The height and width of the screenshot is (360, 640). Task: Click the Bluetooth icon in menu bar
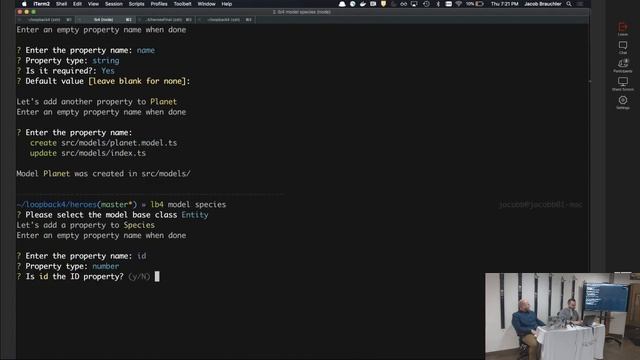(438, 4)
